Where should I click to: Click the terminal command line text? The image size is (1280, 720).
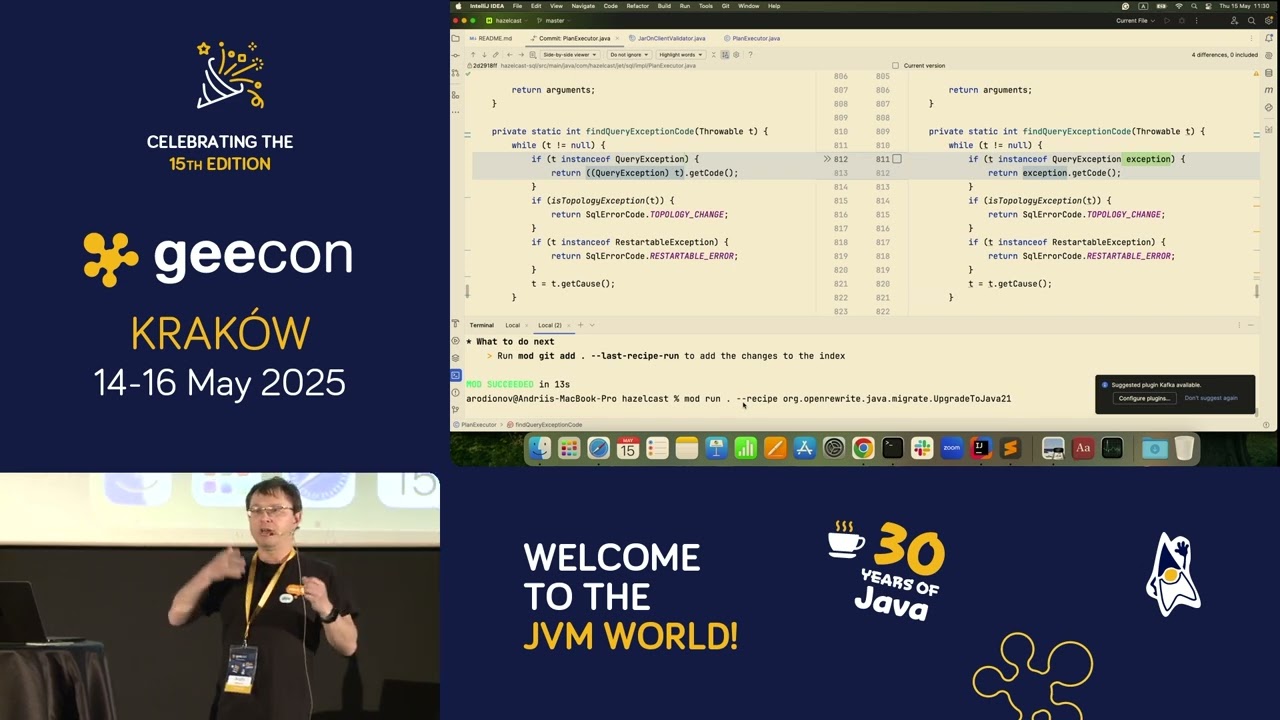739,398
